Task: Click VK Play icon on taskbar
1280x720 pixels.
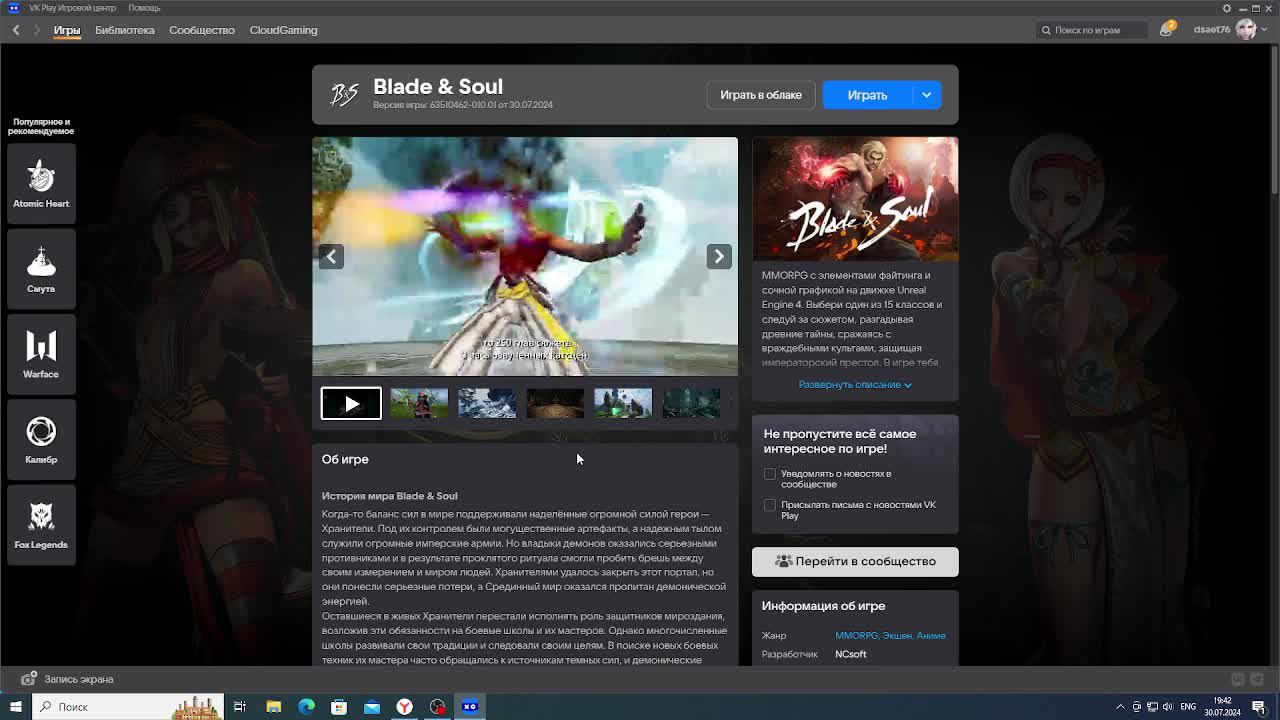Action: click(471, 707)
